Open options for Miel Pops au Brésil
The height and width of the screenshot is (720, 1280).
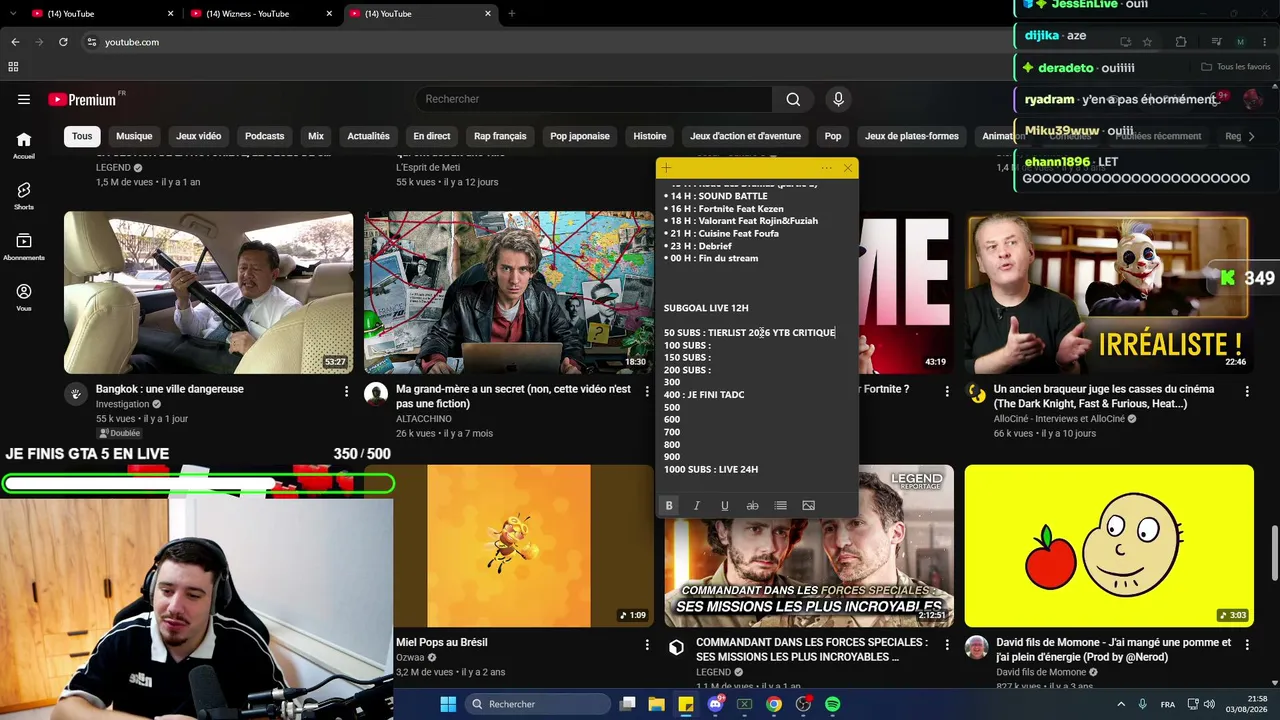(646, 645)
